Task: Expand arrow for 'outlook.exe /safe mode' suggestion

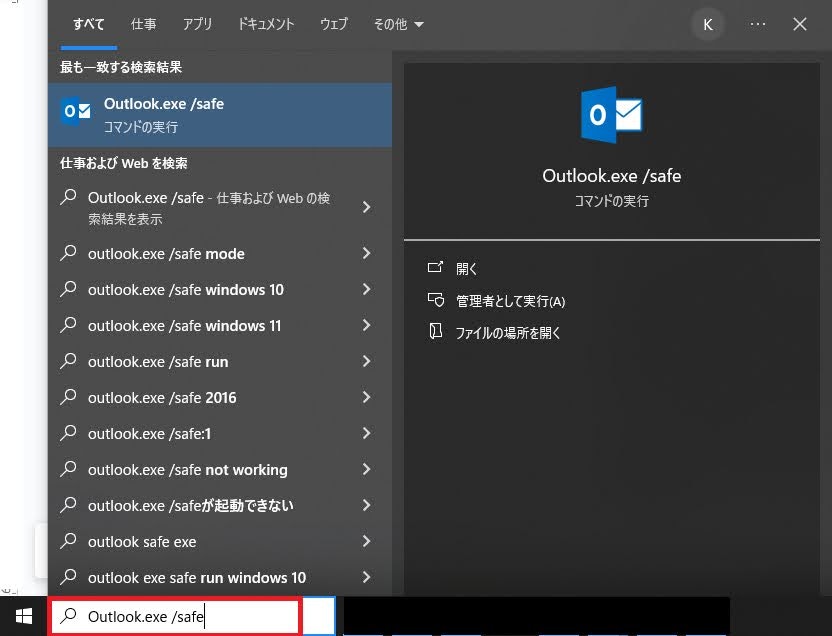Action: (x=366, y=254)
